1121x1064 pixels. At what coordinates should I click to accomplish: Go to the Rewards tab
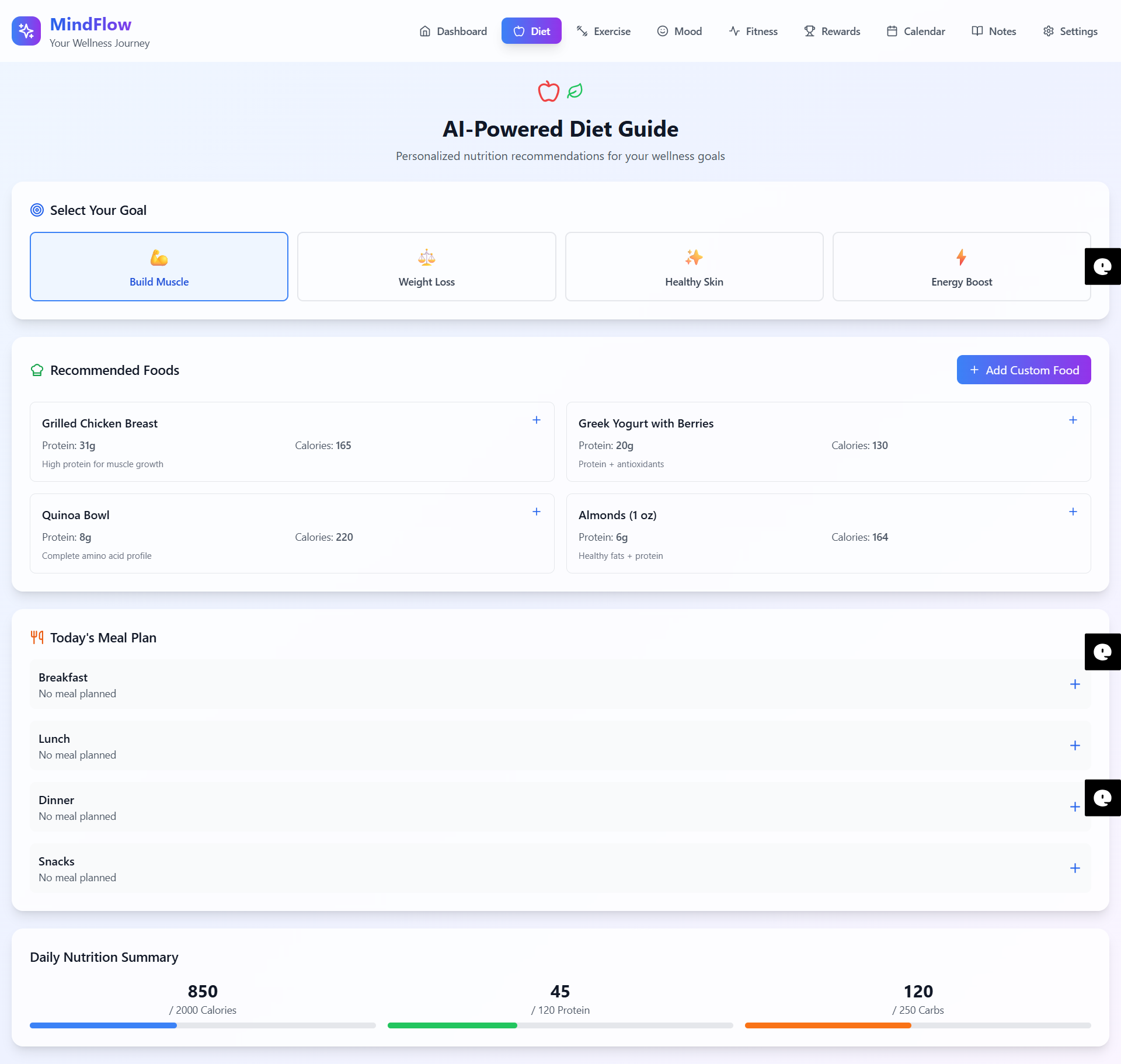(831, 32)
